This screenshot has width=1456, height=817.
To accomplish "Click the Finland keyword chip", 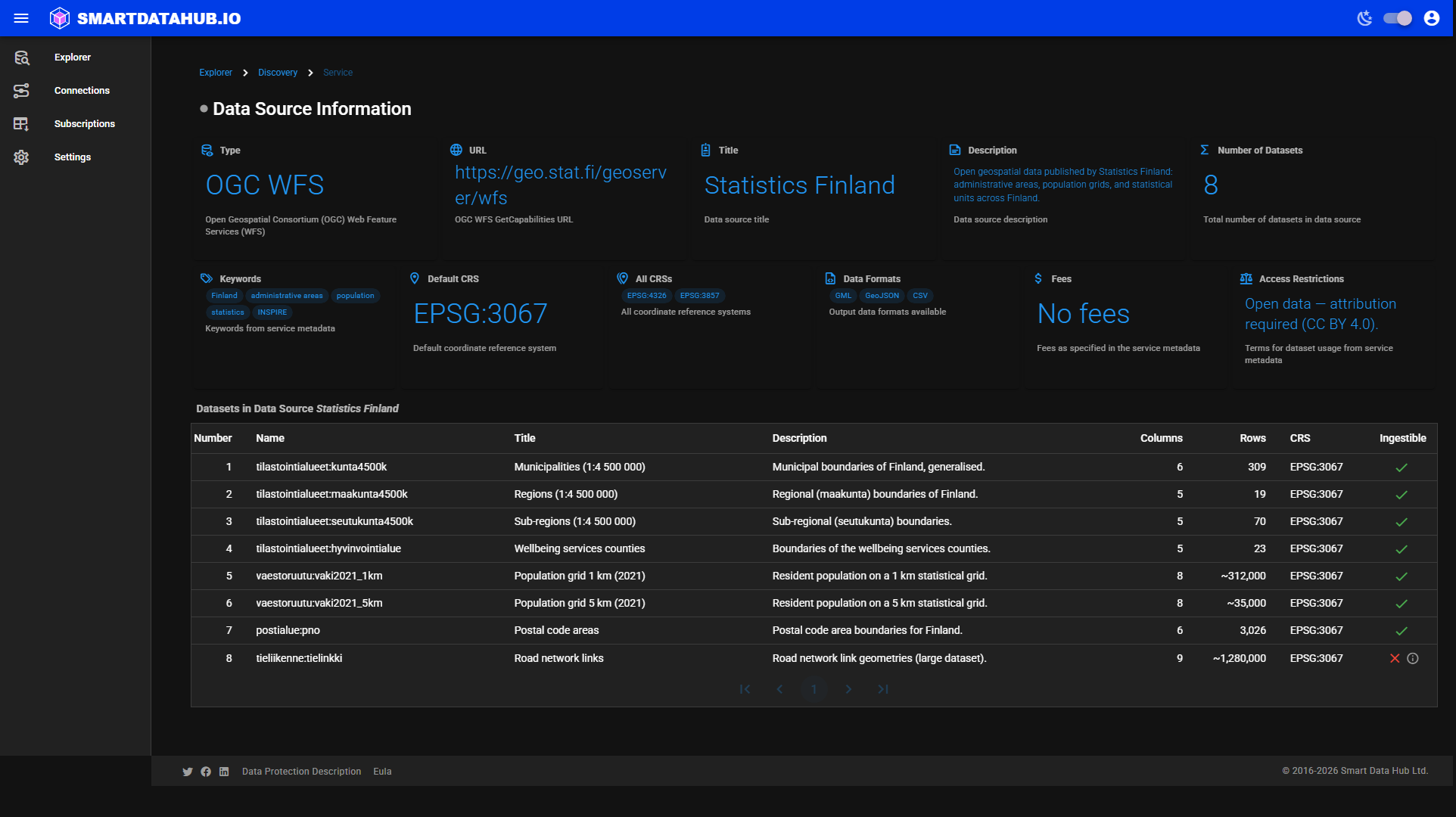I will 224,296.
